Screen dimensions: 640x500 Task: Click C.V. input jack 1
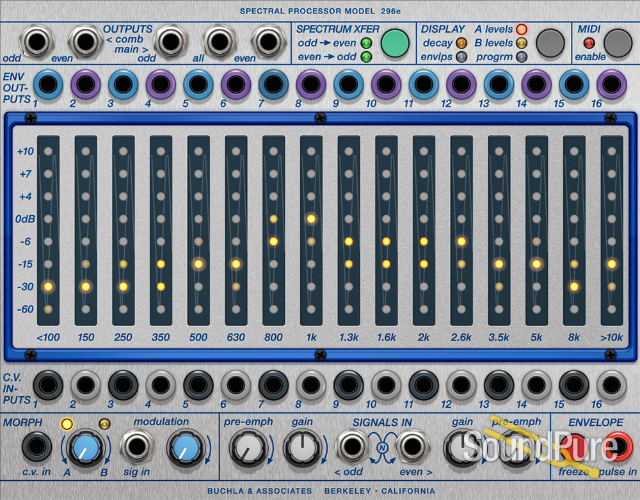(47, 385)
